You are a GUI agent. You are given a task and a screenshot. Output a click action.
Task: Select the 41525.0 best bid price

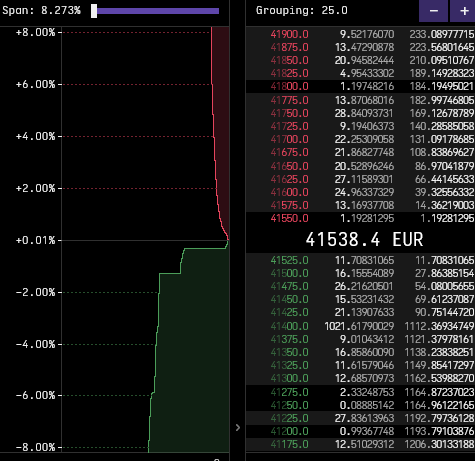coord(289,260)
